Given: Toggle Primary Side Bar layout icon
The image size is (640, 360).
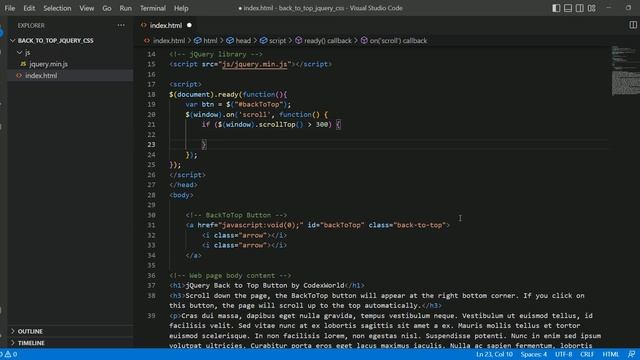Looking at the screenshot, I should [x=556, y=8].
